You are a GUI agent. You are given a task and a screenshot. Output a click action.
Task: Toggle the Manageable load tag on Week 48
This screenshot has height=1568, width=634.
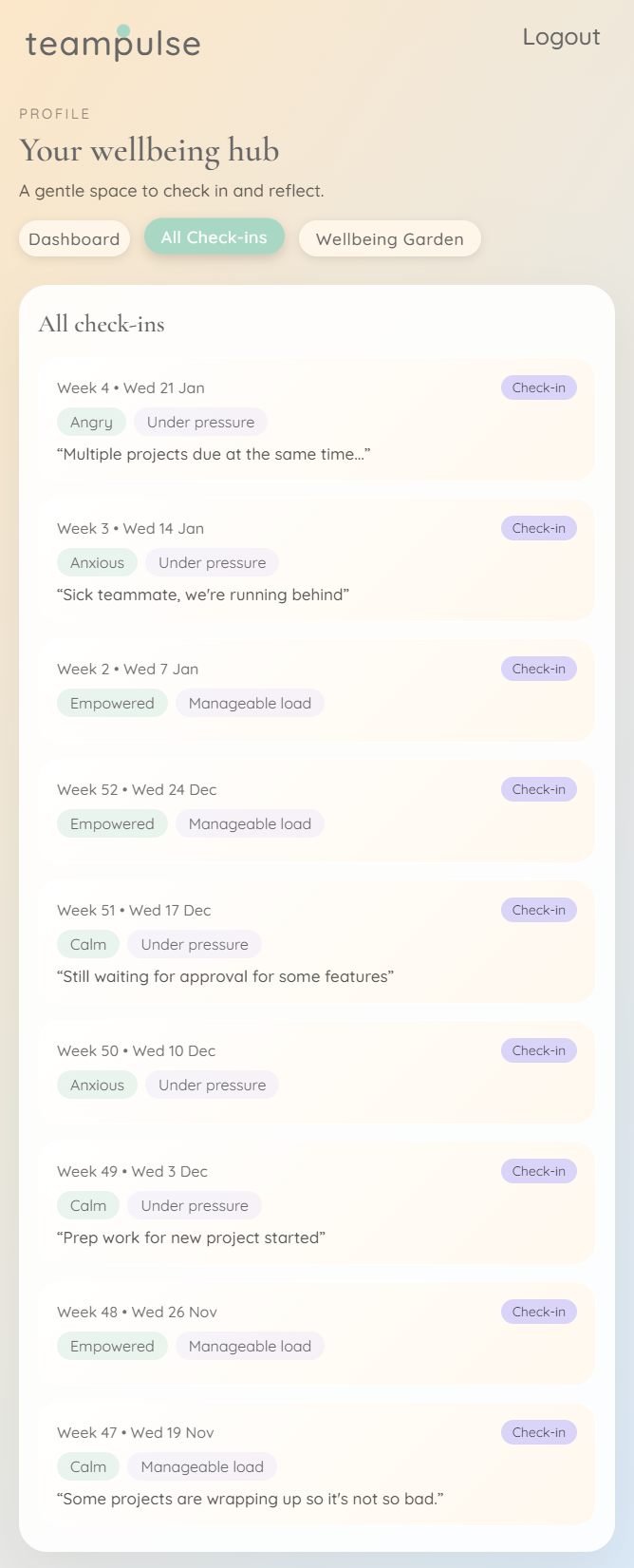point(250,1346)
